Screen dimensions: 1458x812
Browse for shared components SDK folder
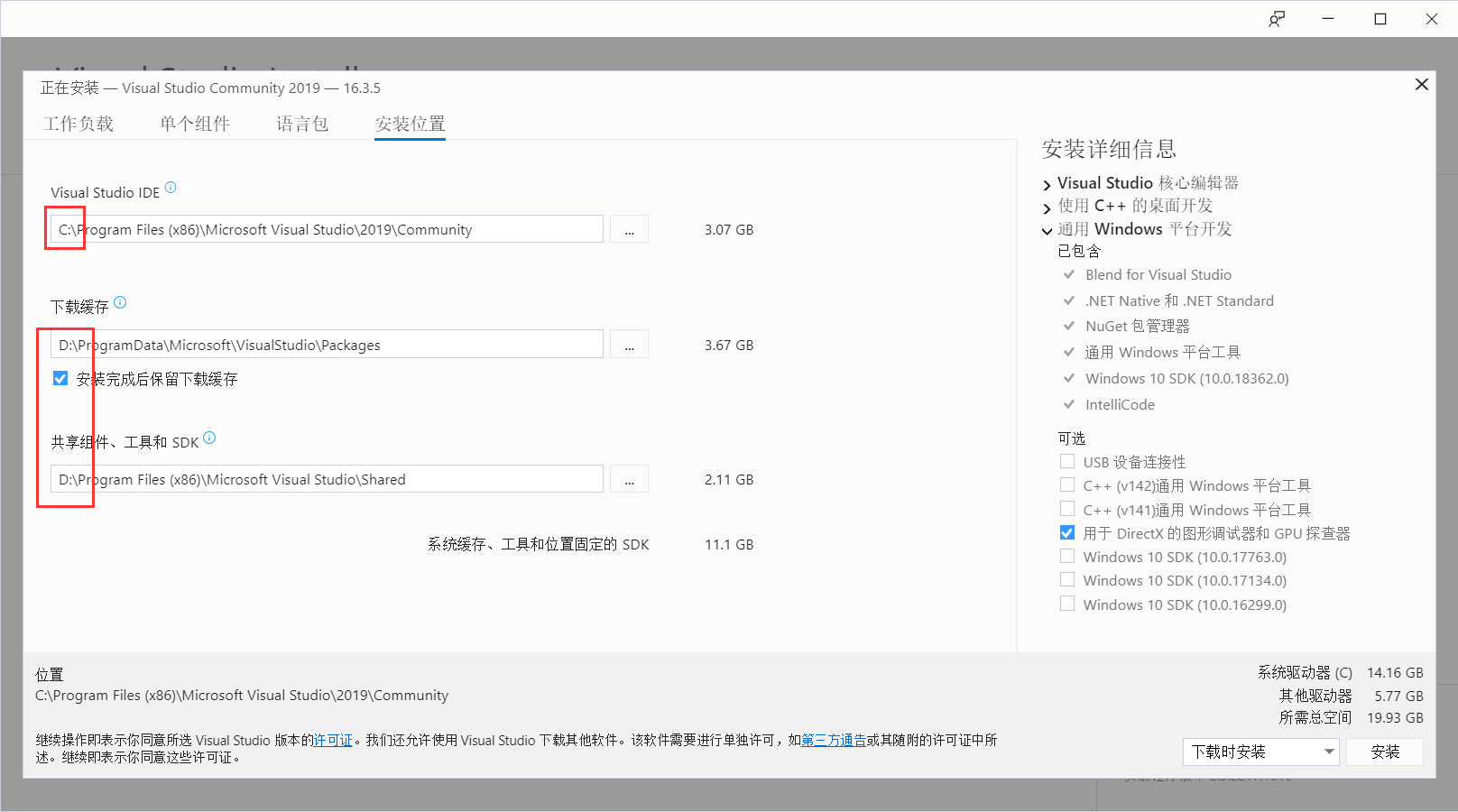coord(629,479)
